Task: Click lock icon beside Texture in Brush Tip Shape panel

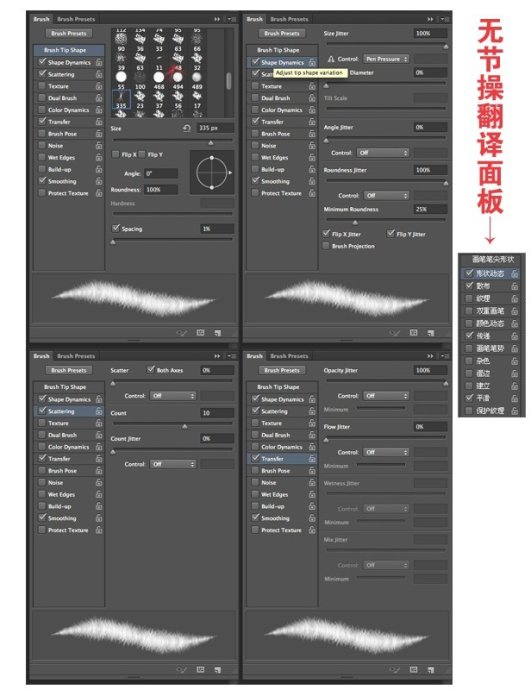Action: tap(99, 86)
